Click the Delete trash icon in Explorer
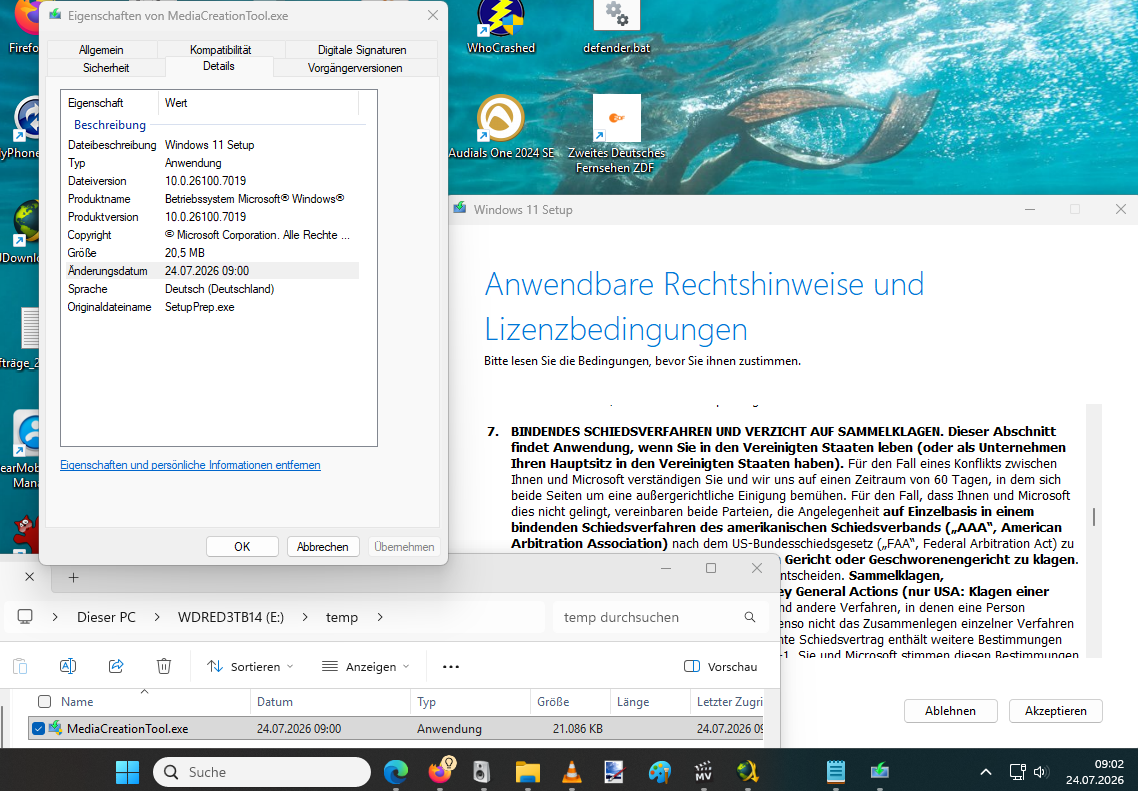This screenshot has height=791, width=1138. (x=164, y=666)
